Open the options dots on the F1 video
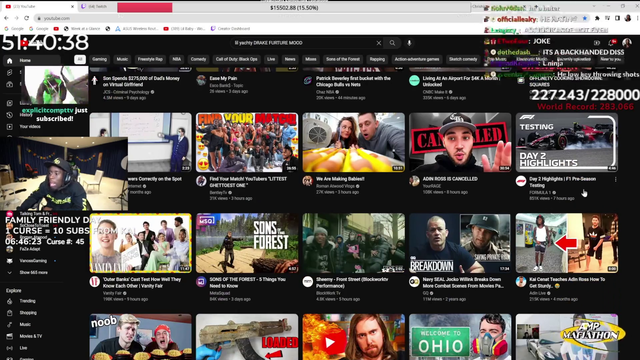 [616, 179]
